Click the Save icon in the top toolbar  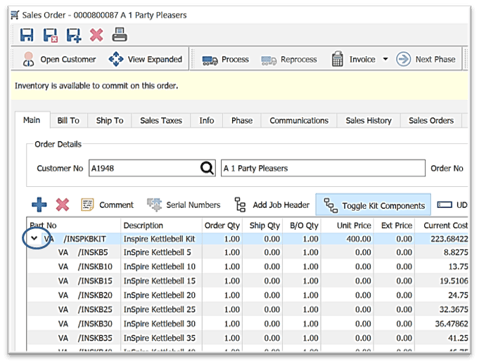point(27,35)
